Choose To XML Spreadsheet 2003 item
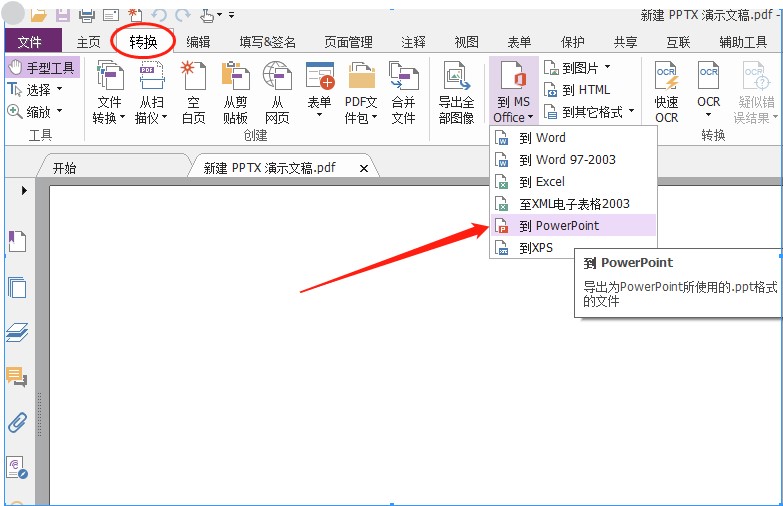783x506 pixels. click(x=573, y=203)
